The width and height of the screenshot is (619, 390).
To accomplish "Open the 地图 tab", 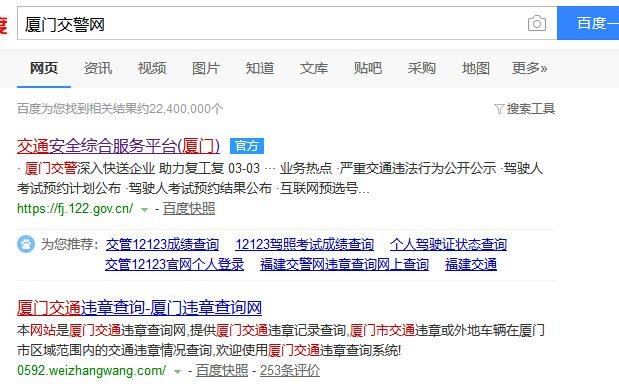I will tap(476, 68).
